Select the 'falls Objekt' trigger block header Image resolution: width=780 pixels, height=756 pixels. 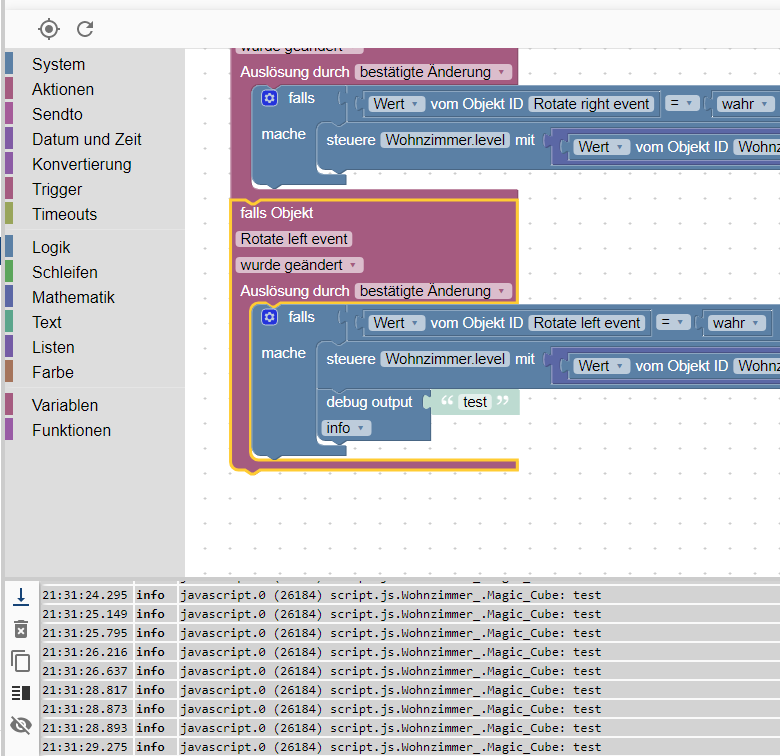277,213
